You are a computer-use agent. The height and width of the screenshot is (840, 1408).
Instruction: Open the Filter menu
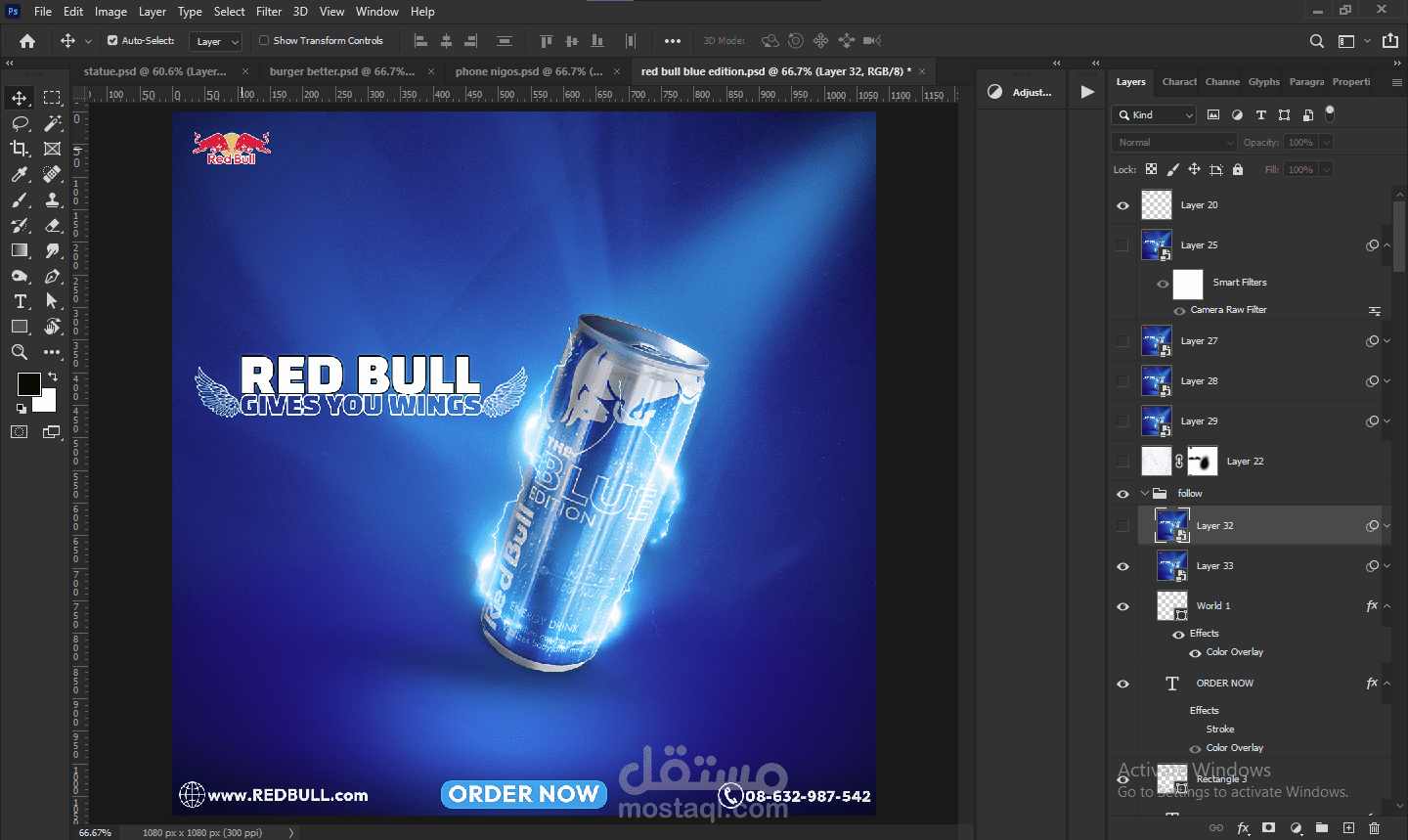pos(269,12)
